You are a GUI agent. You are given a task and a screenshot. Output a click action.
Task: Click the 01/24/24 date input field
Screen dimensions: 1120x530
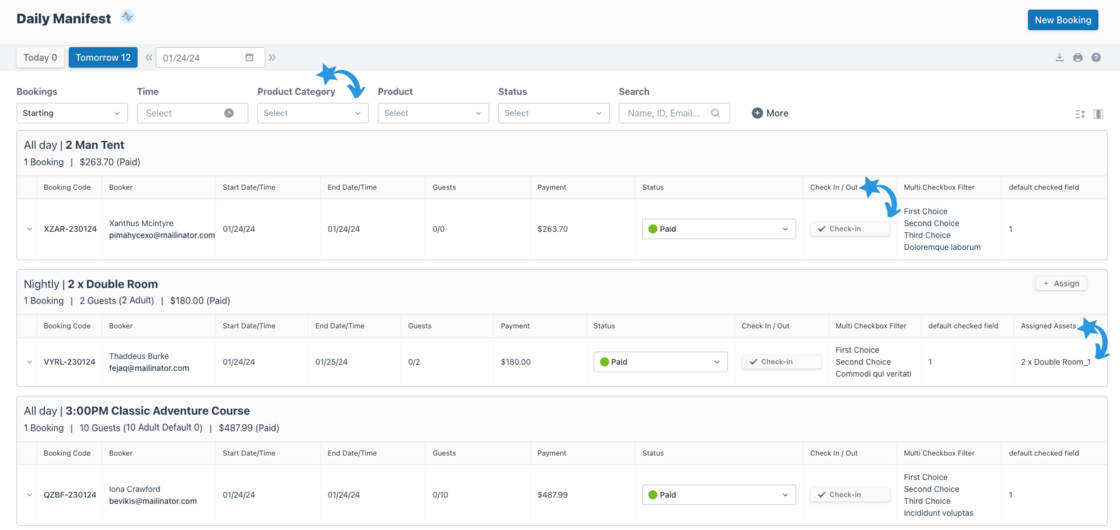[x=211, y=58]
